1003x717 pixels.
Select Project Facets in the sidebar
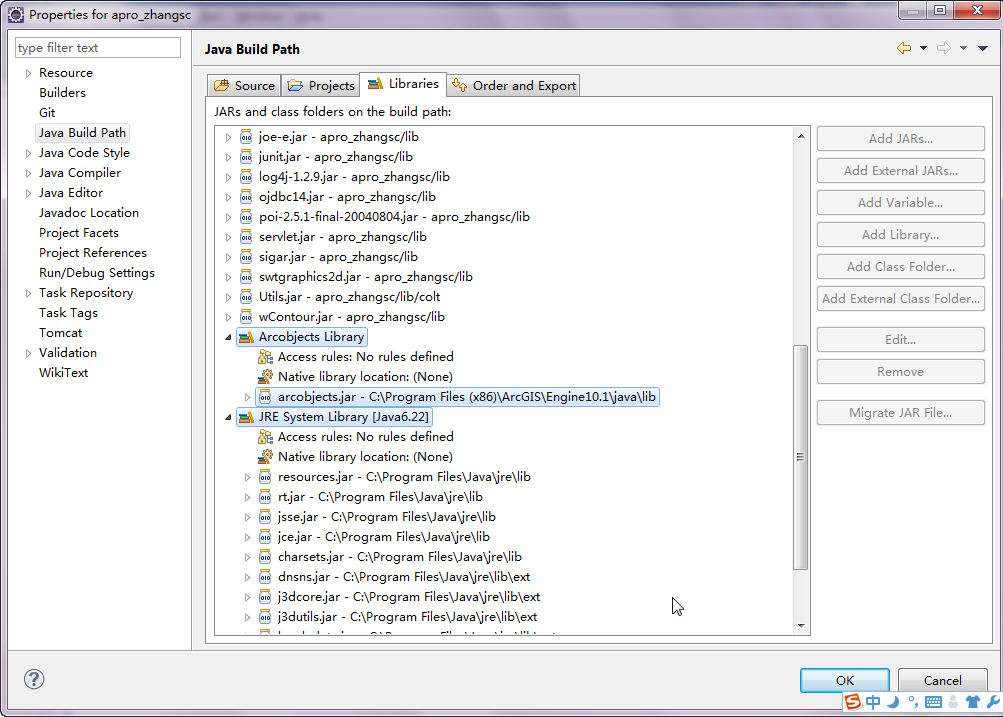pyautogui.click(x=79, y=233)
